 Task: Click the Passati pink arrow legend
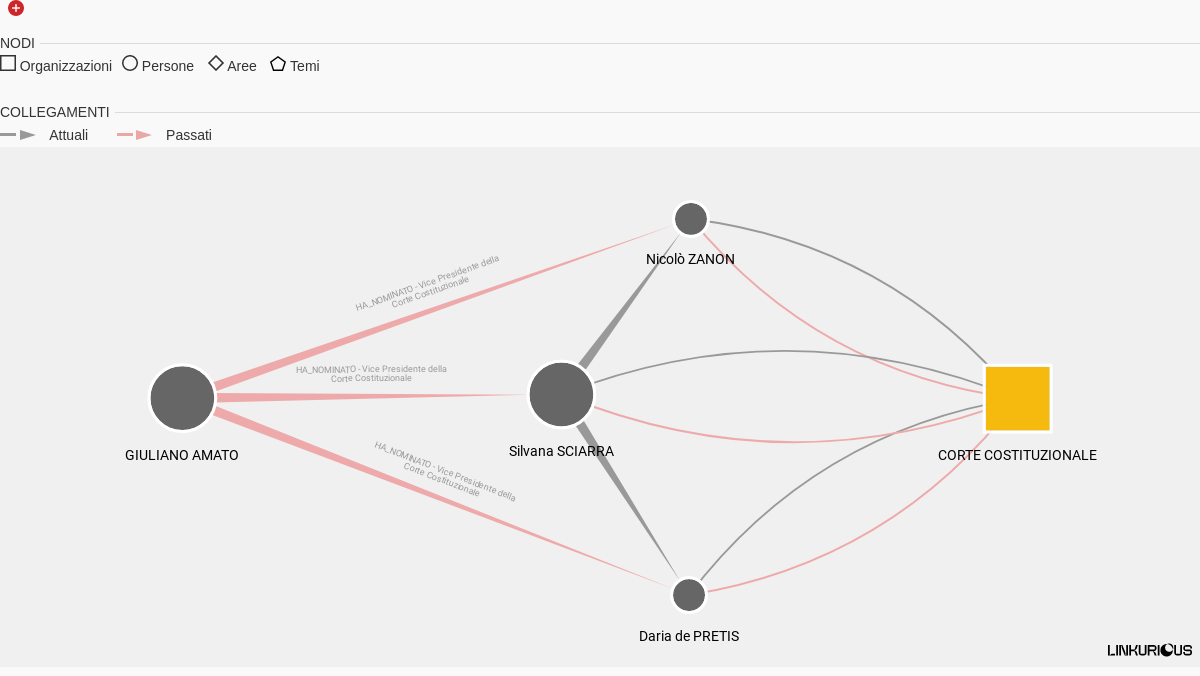point(135,135)
